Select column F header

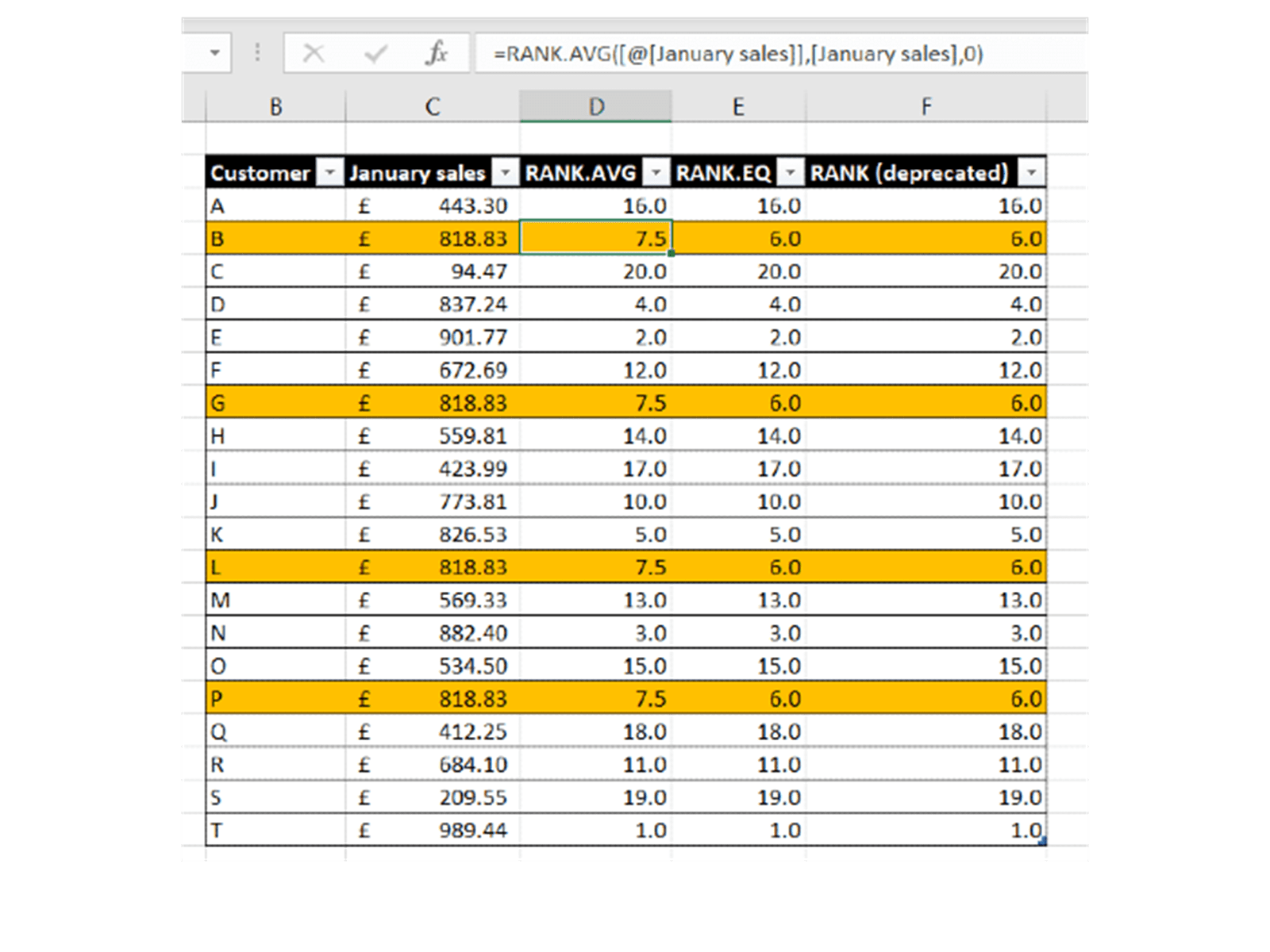pos(926,106)
